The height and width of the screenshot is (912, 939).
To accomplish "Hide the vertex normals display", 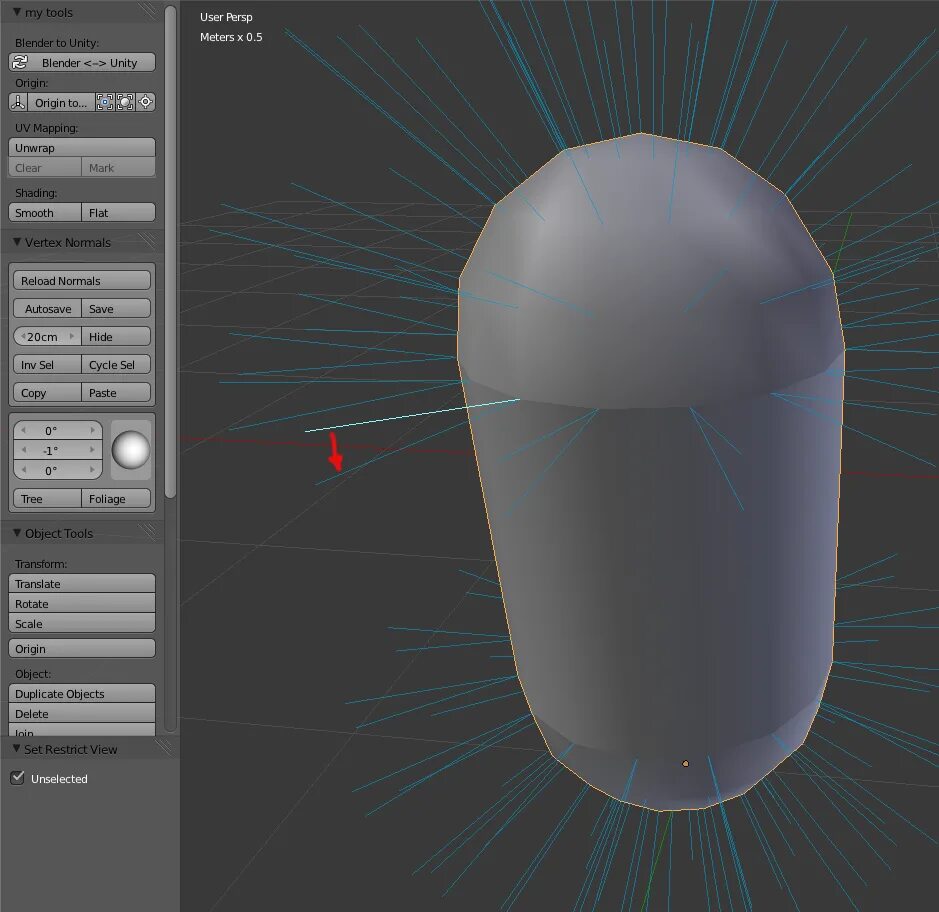I will [116, 337].
